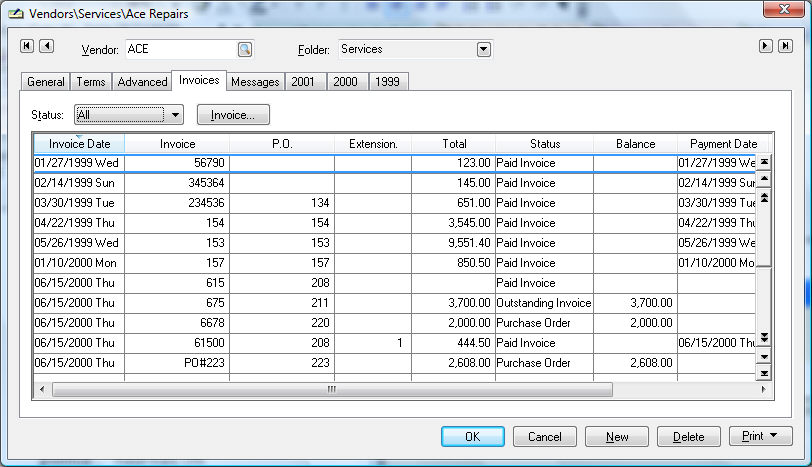
Task: Select the Invoices tab
Action: [x=199, y=80]
